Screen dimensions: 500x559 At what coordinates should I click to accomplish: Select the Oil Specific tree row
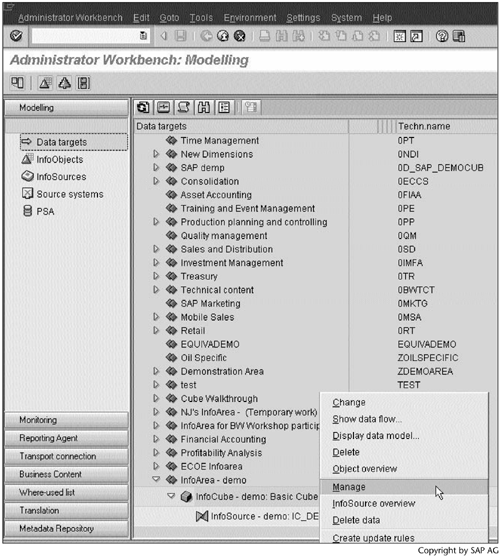click(203, 358)
